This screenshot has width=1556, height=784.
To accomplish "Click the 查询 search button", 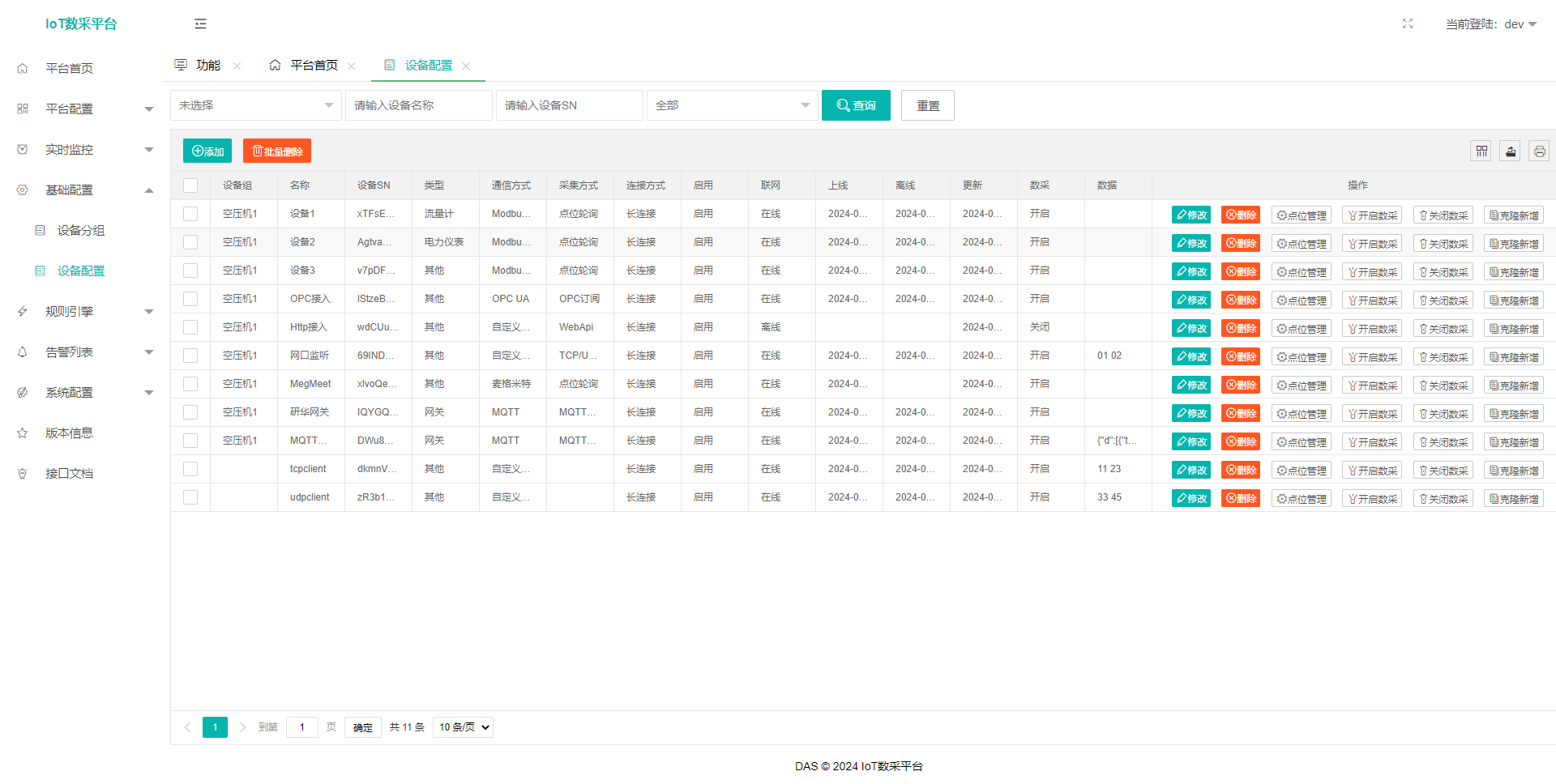I will pyautogui.click(x=856, y=105).
